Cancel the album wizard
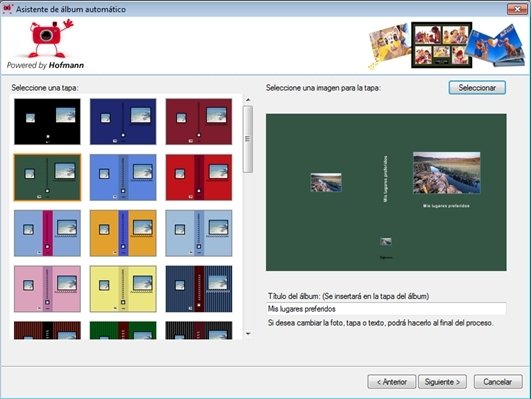The height and width of the screenshot is (399, 531). click(497, 382)
